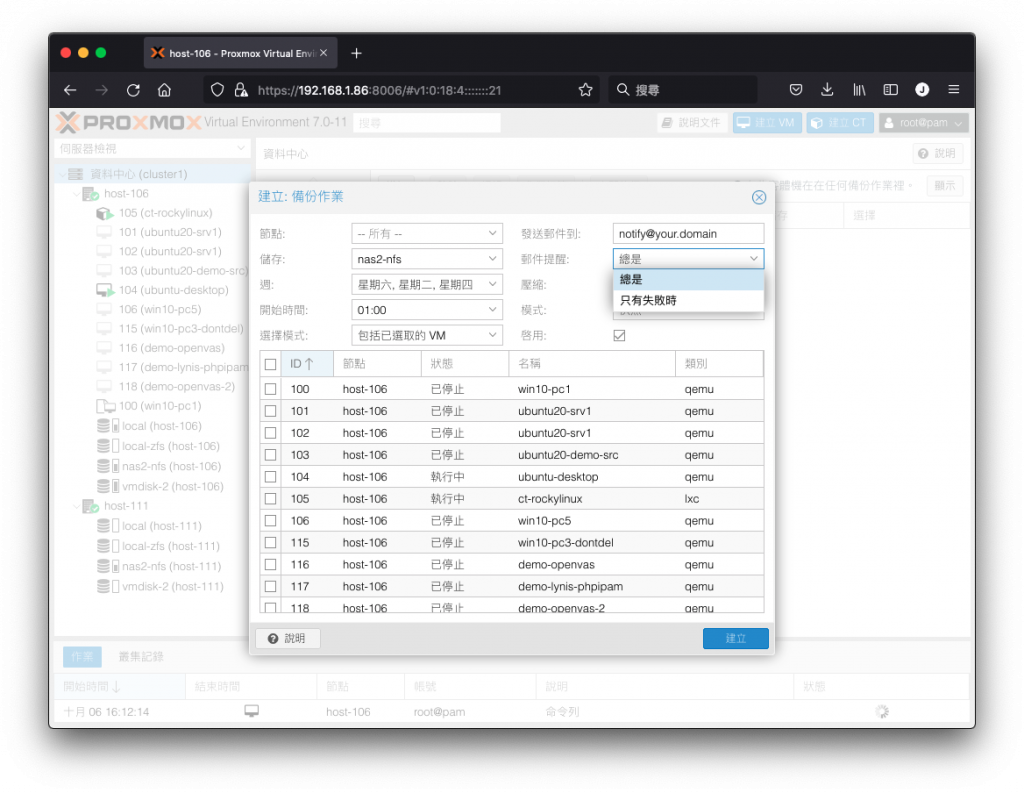Choose 總是 option in dropdown list
Screen dimensions: 1024x793
pyautogui.click(x=688, y=280)
